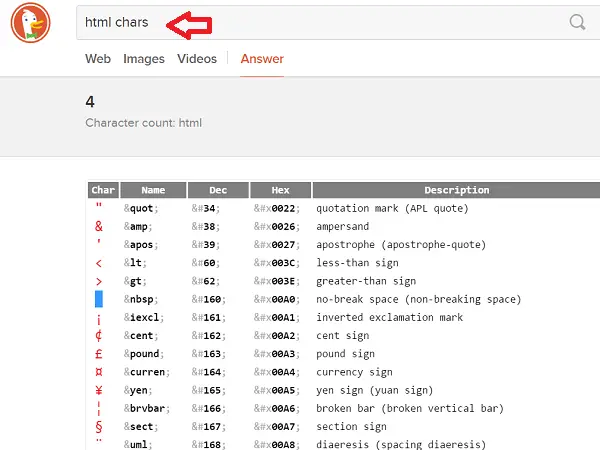Click the blue no-break space character block

(99, 299)
